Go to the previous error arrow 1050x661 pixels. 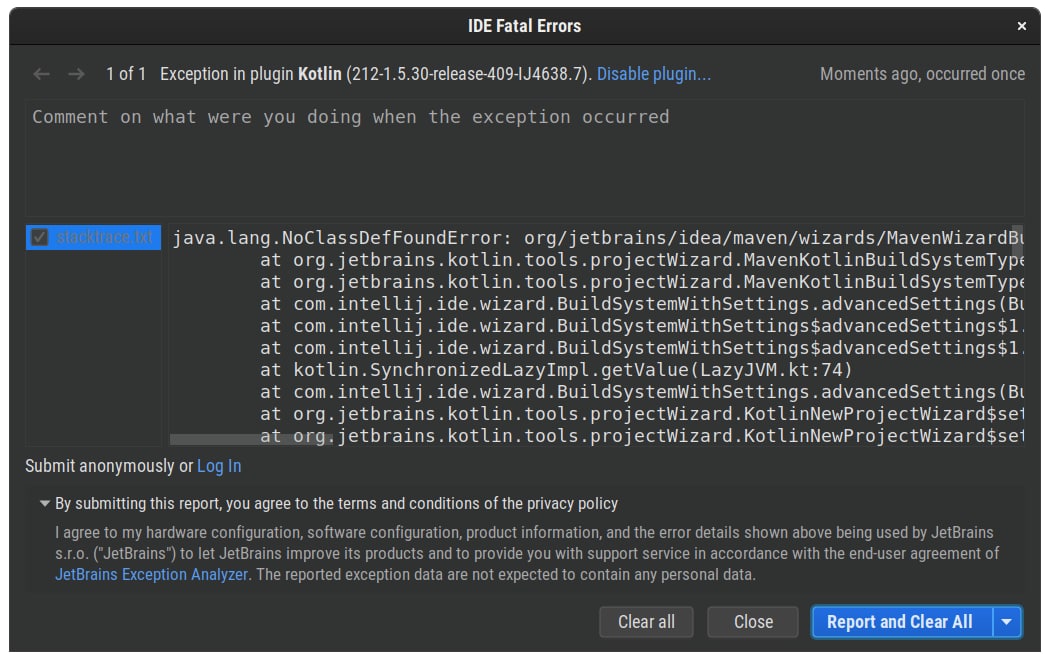[41, 74]
